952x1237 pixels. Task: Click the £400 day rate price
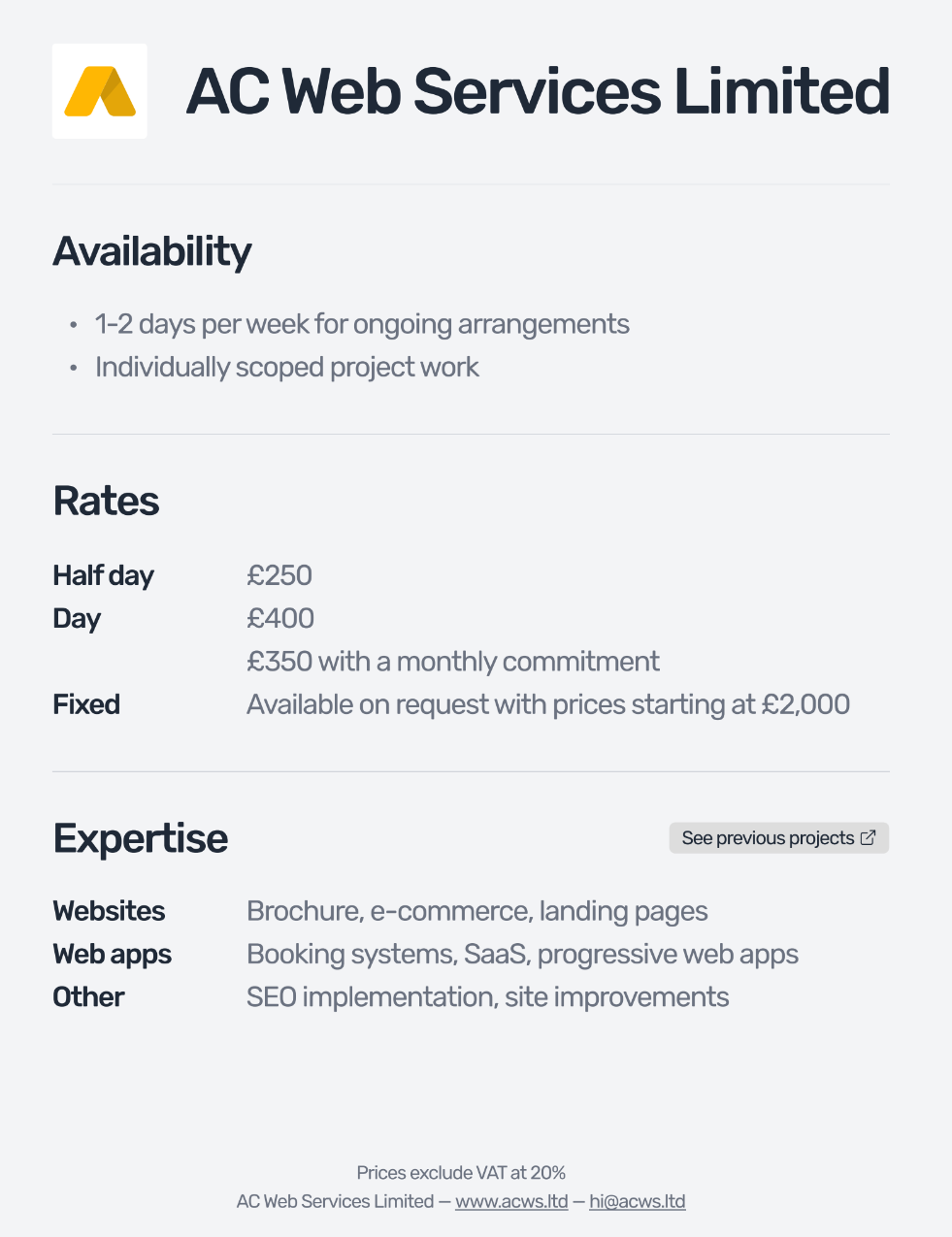click(x=280, y=618)
